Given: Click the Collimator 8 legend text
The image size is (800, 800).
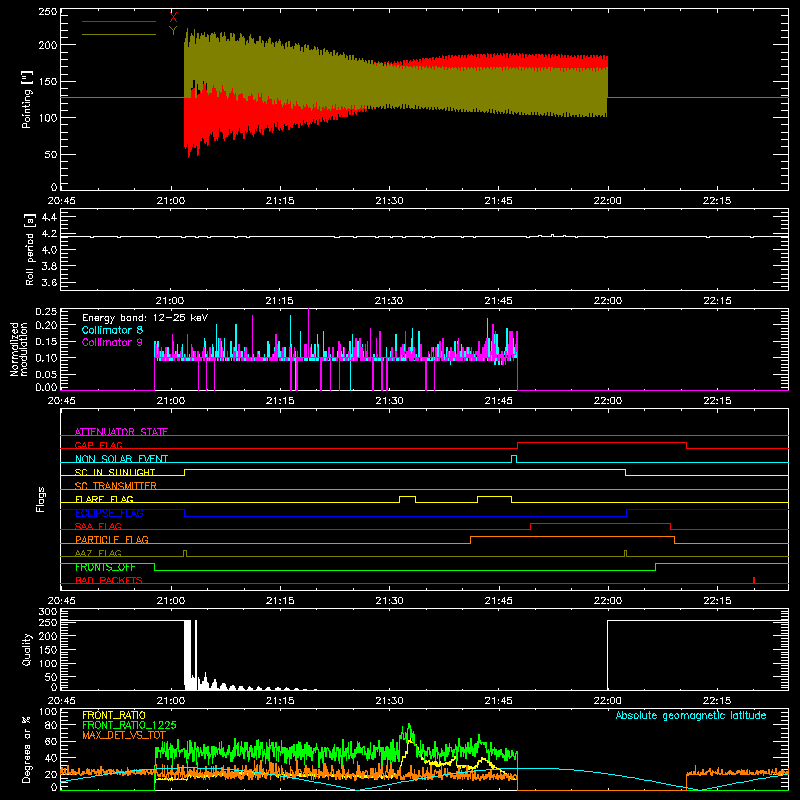Looking at the screenshot, I should [x=112, y=330].
